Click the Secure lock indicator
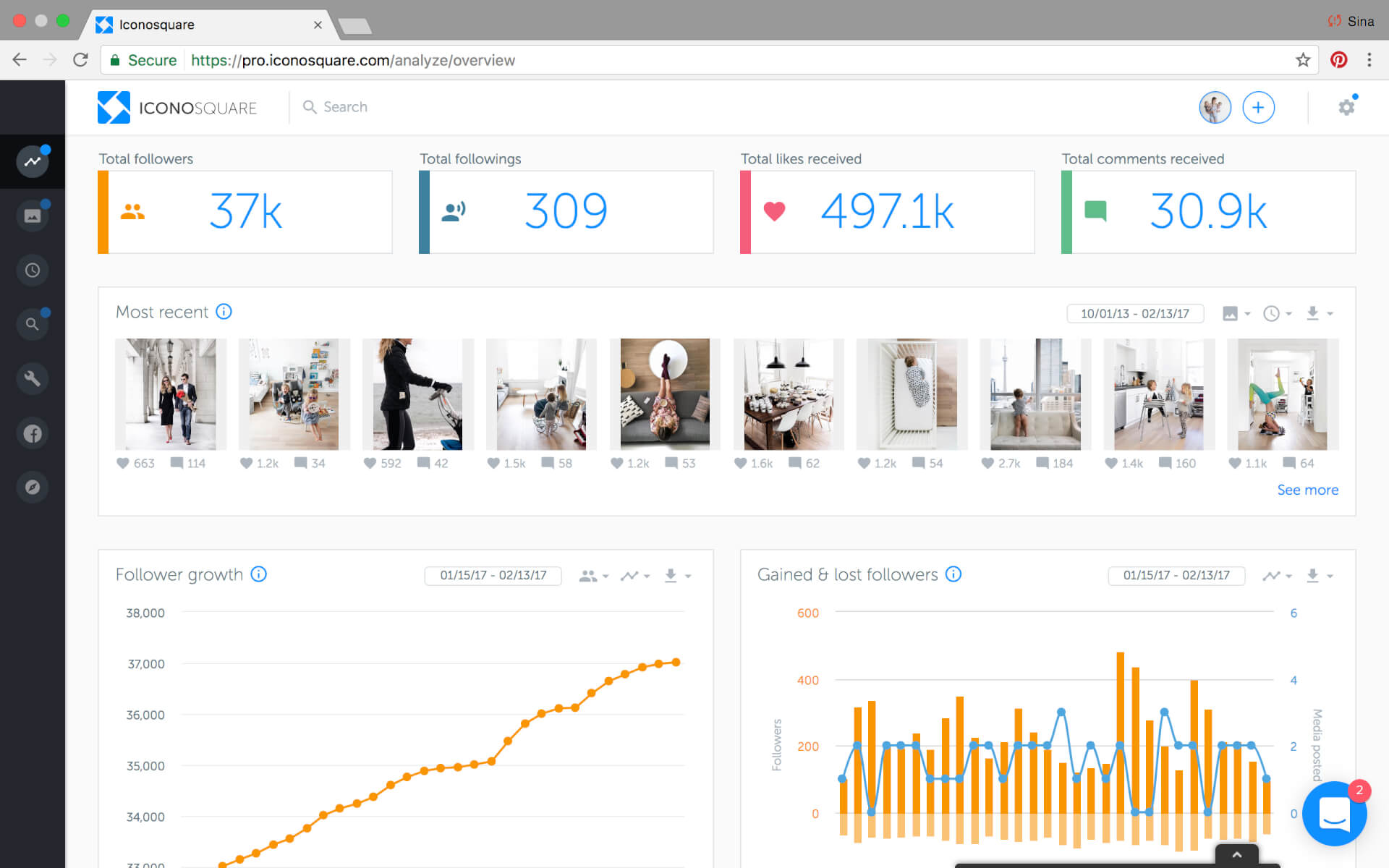 [143, 60]
